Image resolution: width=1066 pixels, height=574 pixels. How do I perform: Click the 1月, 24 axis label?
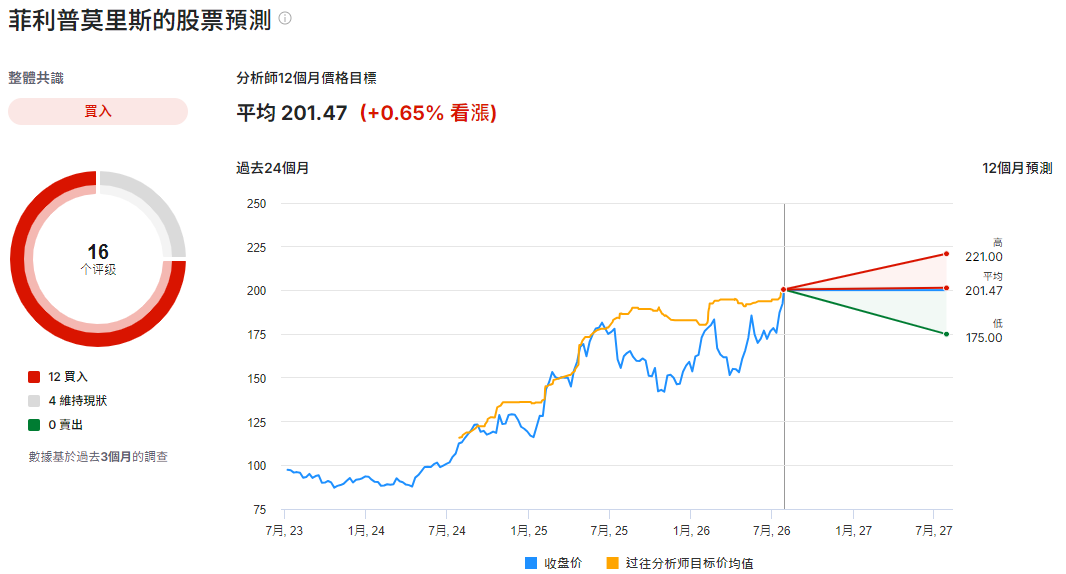pyautogui.click(x=366, y=530)
